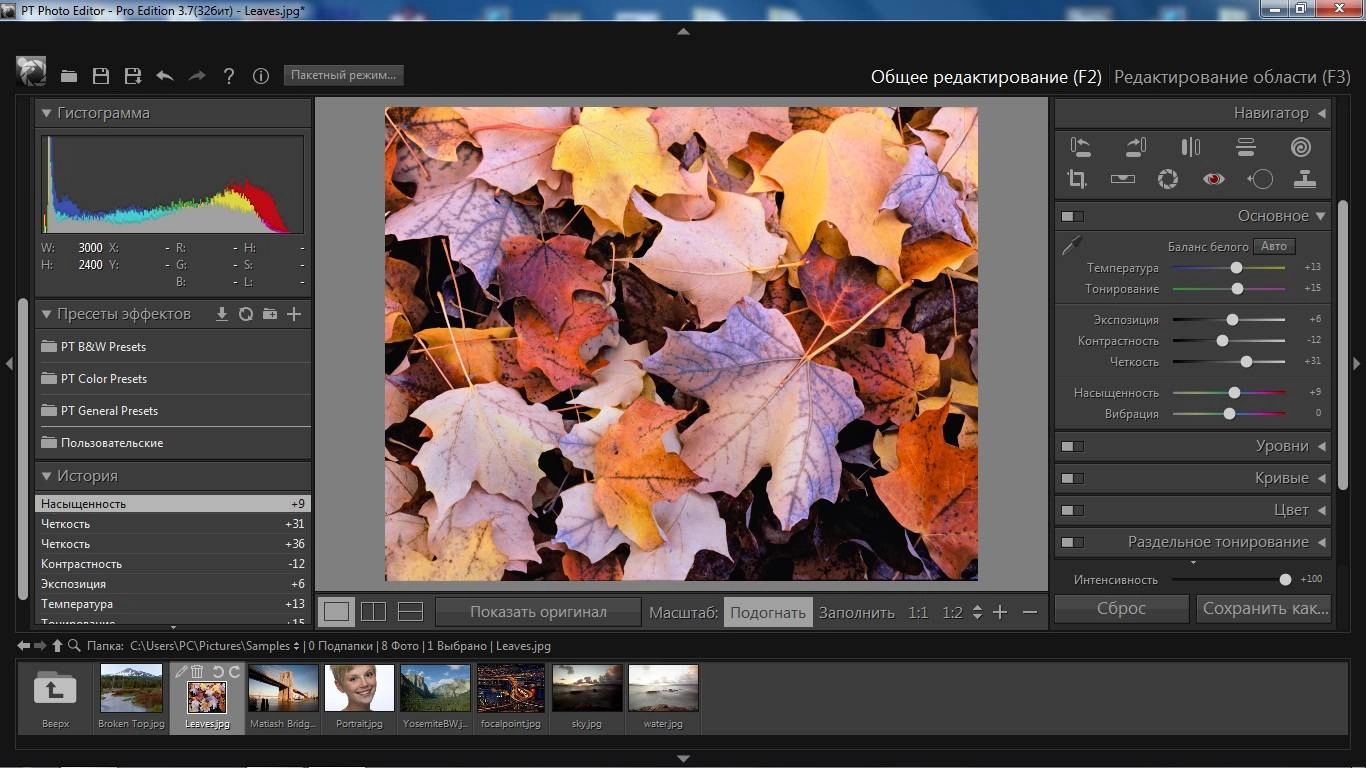Viewport: 1366px width, 768px height.
Task: Create a new preset folder
Action: tap(270, 314)
